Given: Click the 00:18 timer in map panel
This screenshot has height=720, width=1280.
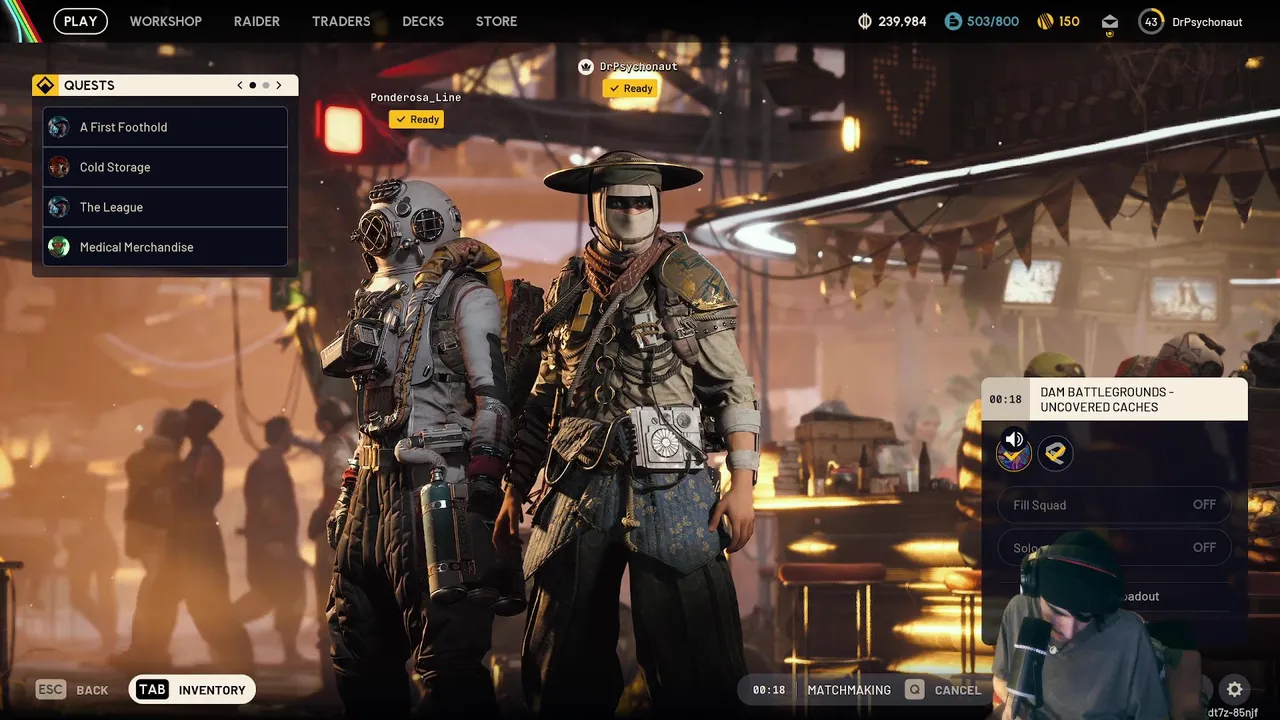Looking at the screenshot, I should tap(1005, 399).
